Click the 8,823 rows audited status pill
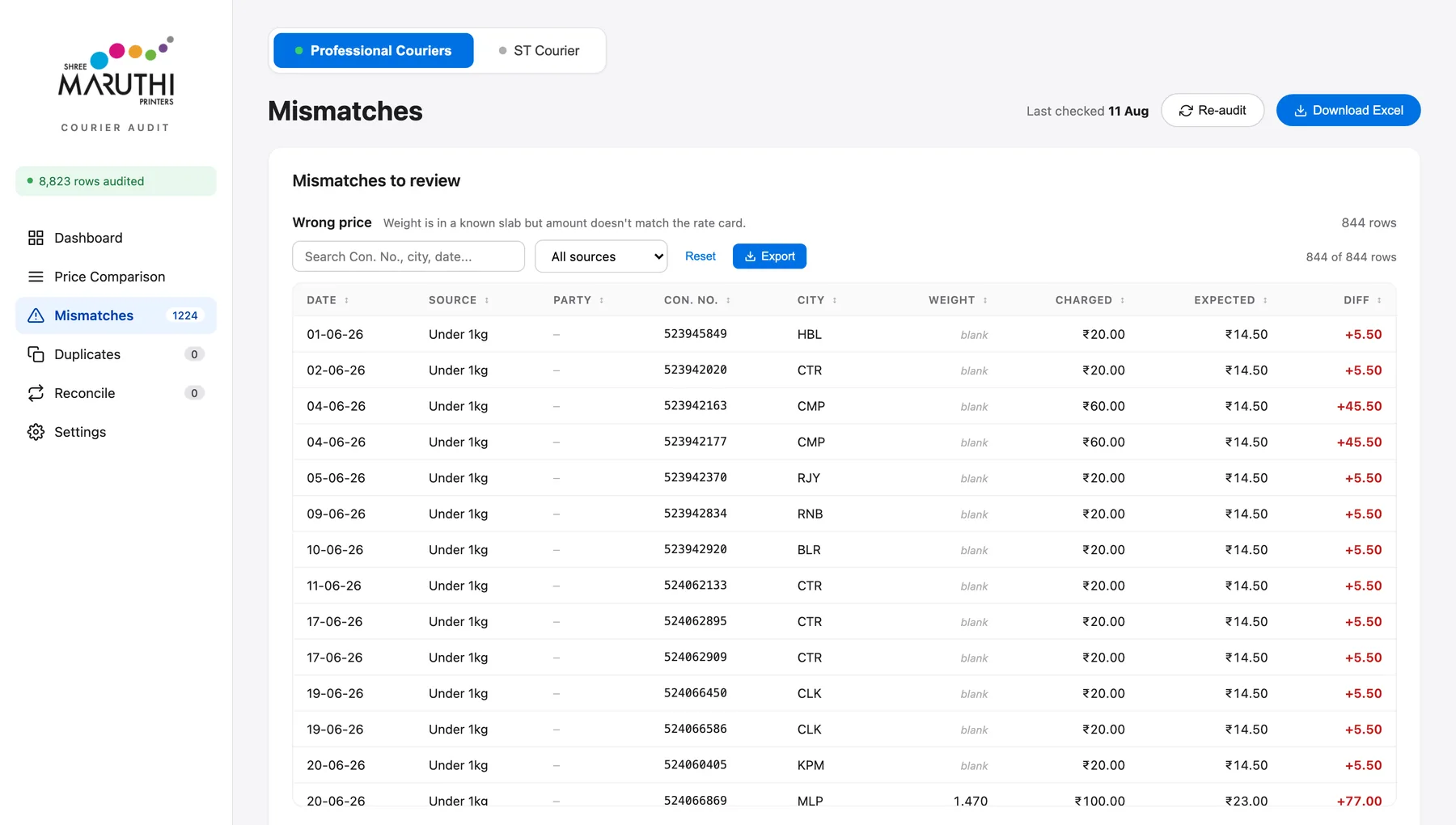The width and height of the screenshot is (1456, 825). (x=116, y=181)
